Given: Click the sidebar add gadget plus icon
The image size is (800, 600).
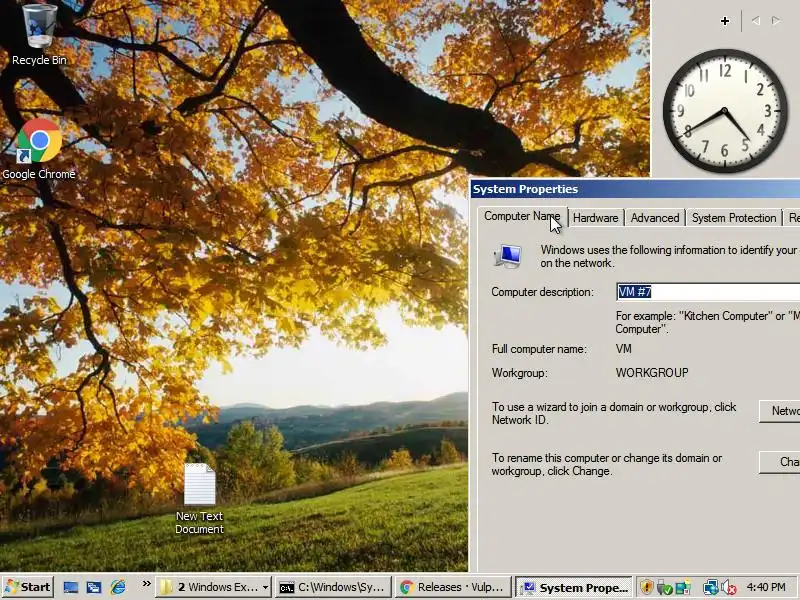Looking at the screenshot, I should click(x=725, y=21).
